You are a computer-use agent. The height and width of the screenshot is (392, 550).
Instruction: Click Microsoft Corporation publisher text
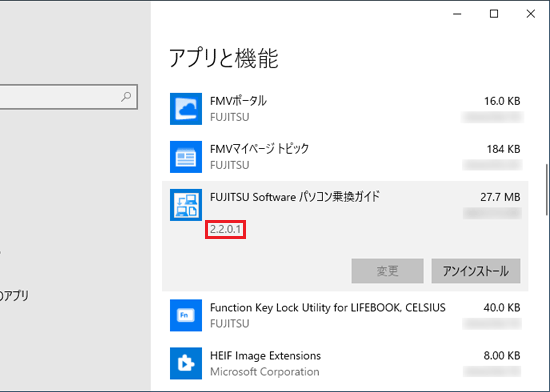[x=264, y=372]
